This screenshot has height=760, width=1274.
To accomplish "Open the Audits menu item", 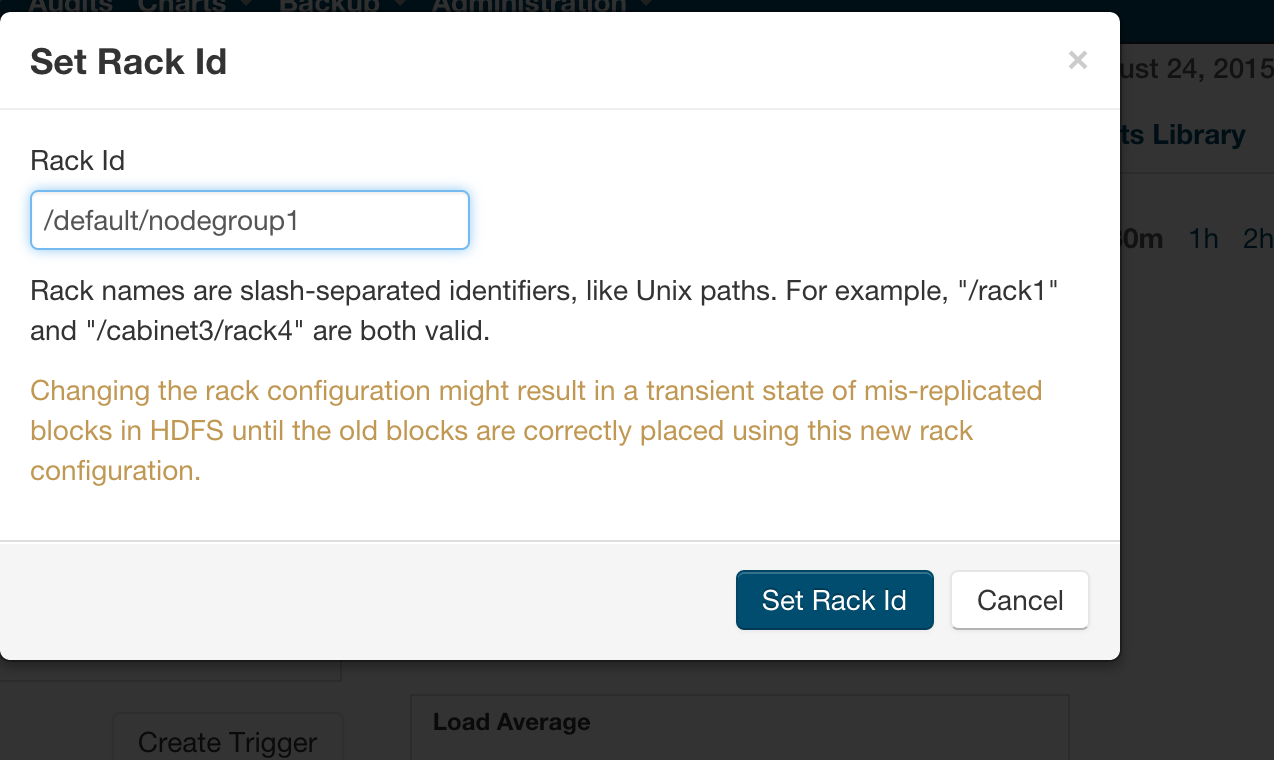I will (x=69, y=5).
